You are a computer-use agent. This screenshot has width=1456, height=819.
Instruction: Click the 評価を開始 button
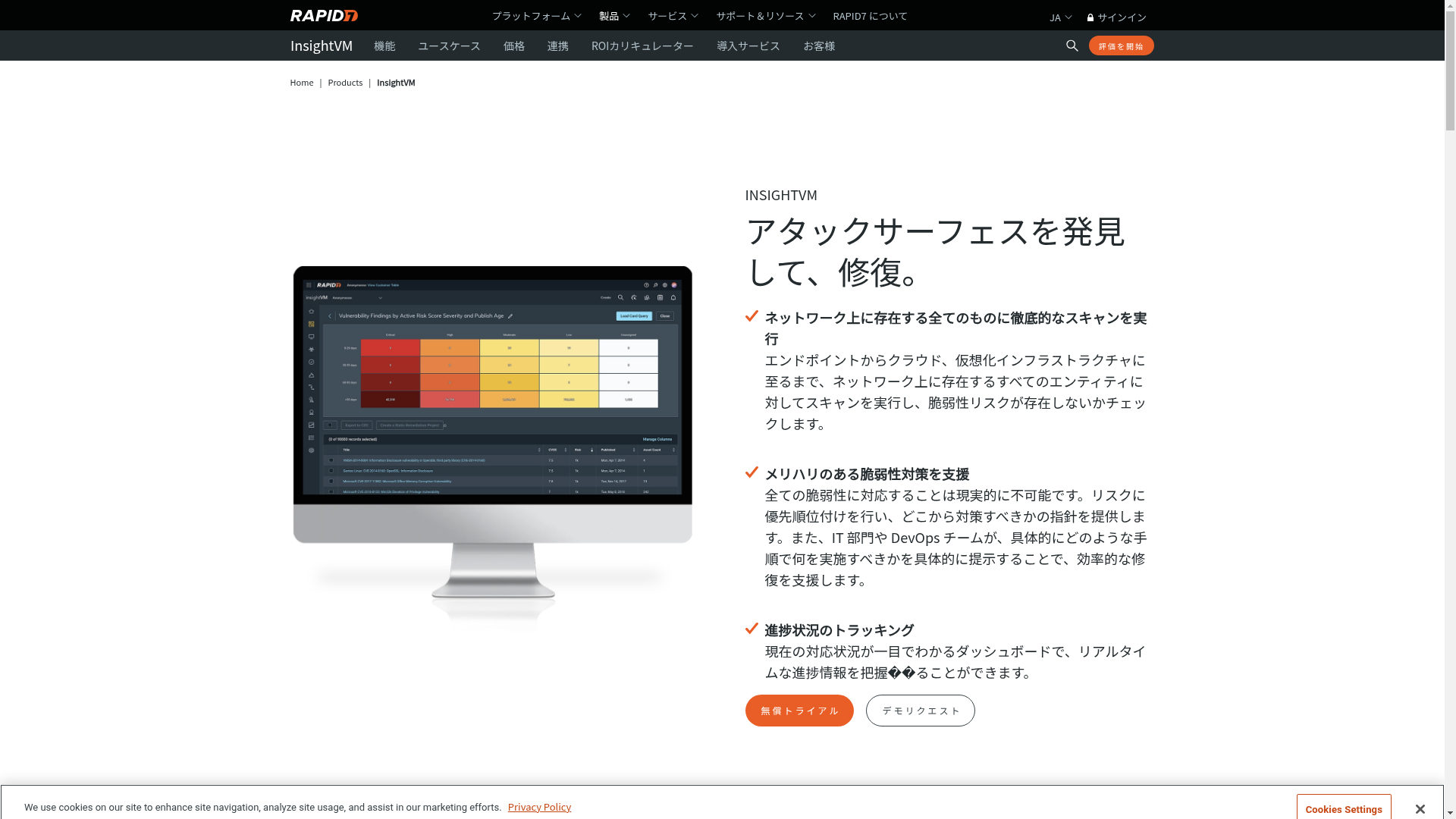tap(1121, 45)
